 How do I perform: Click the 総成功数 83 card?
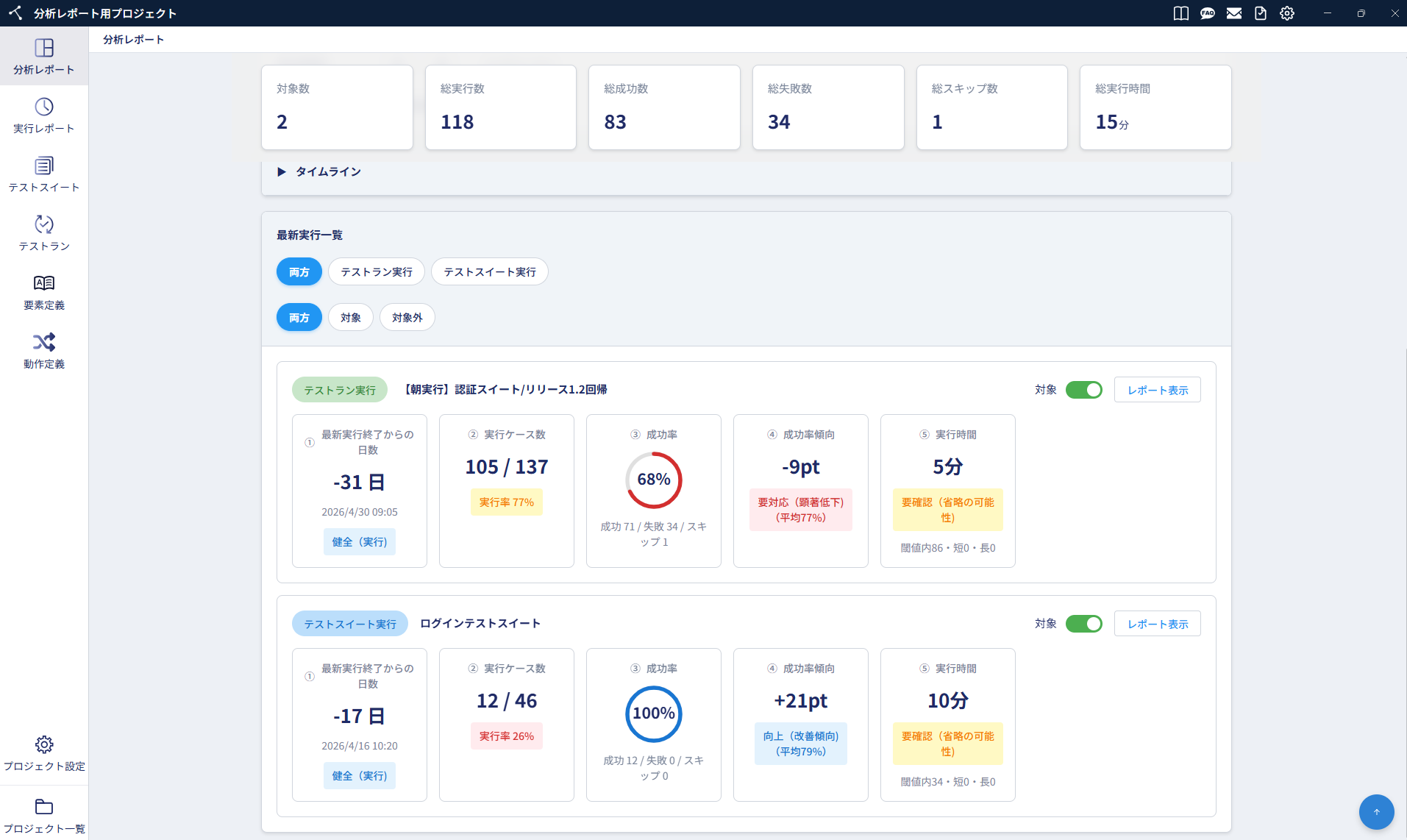coord(664,107)
